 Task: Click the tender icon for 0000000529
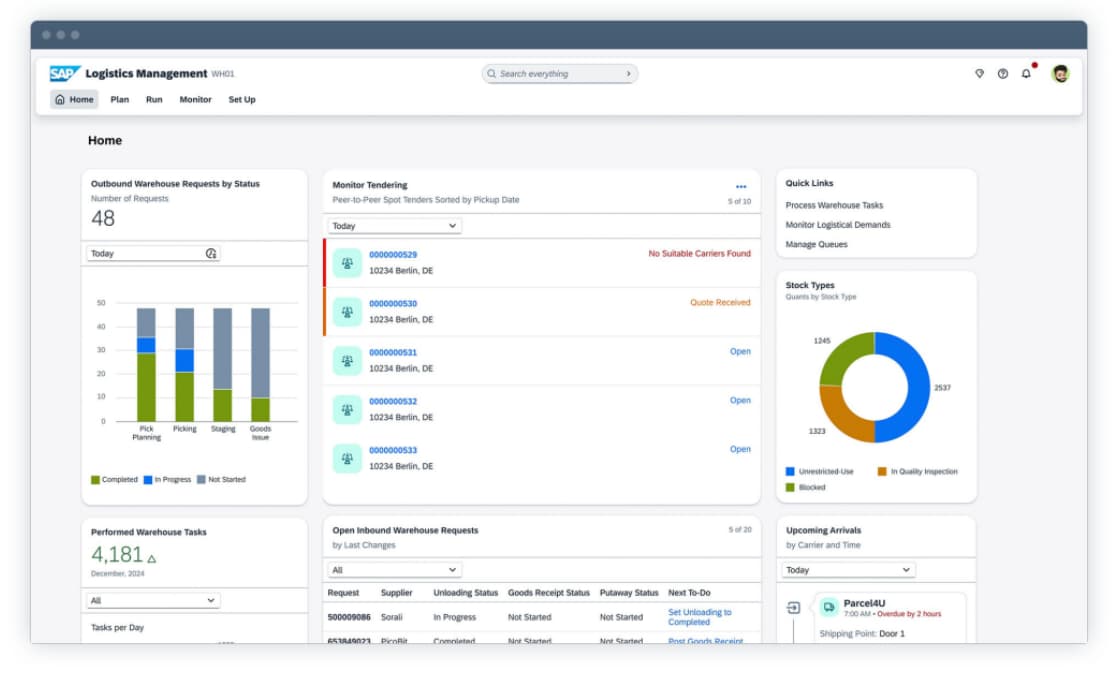[347, 263]
